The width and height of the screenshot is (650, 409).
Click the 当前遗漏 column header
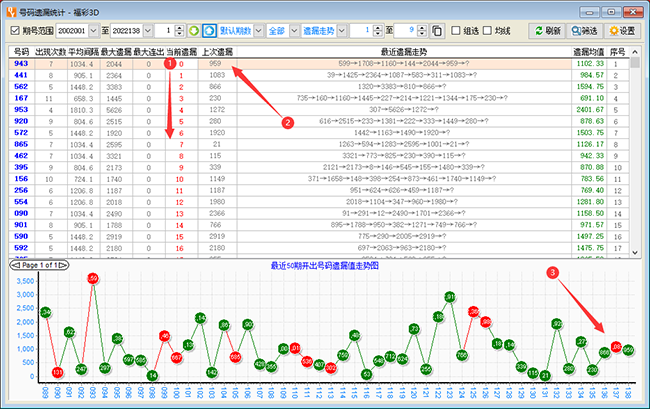[180, 50]
